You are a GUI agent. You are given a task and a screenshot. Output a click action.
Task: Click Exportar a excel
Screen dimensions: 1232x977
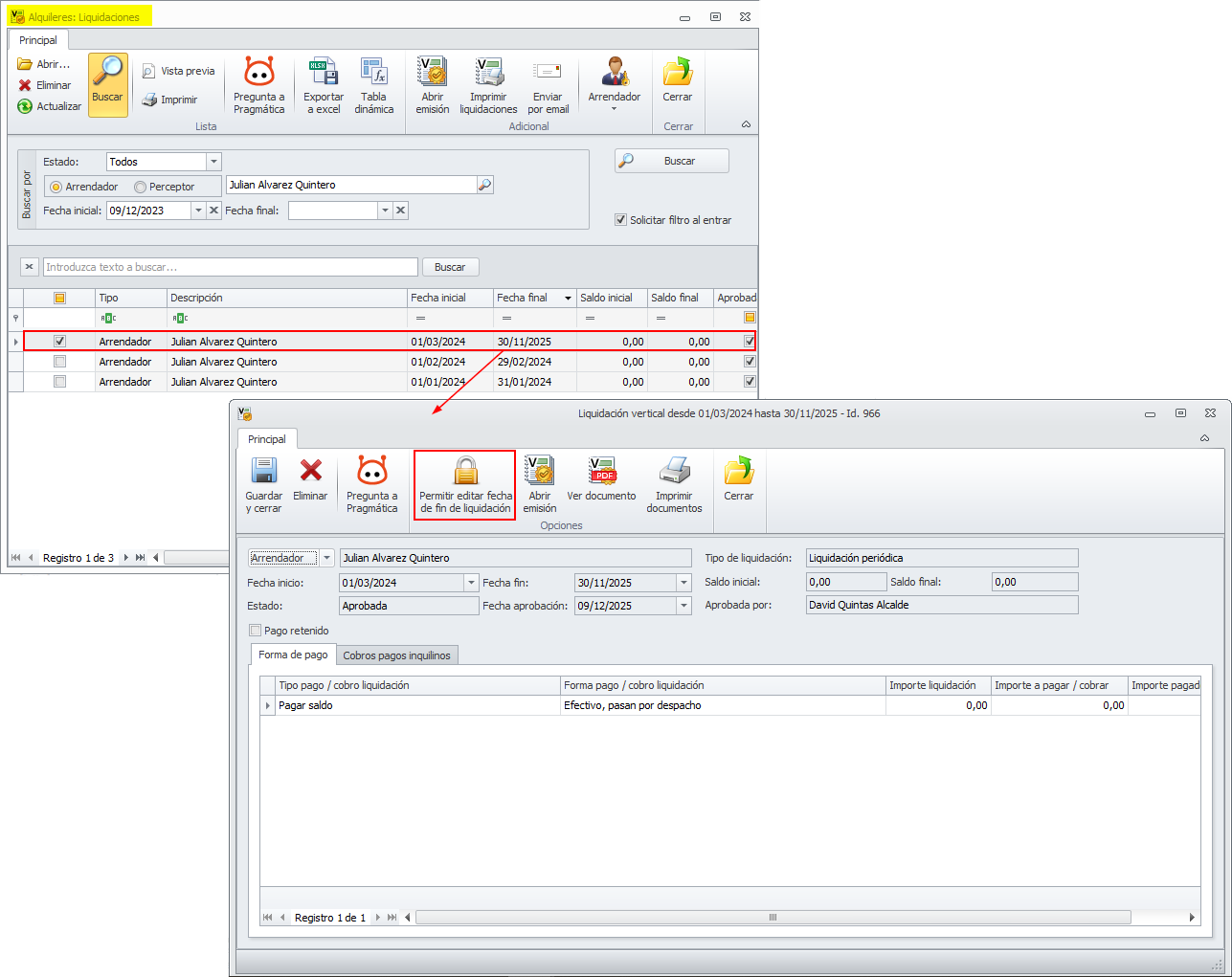point(324,84)
